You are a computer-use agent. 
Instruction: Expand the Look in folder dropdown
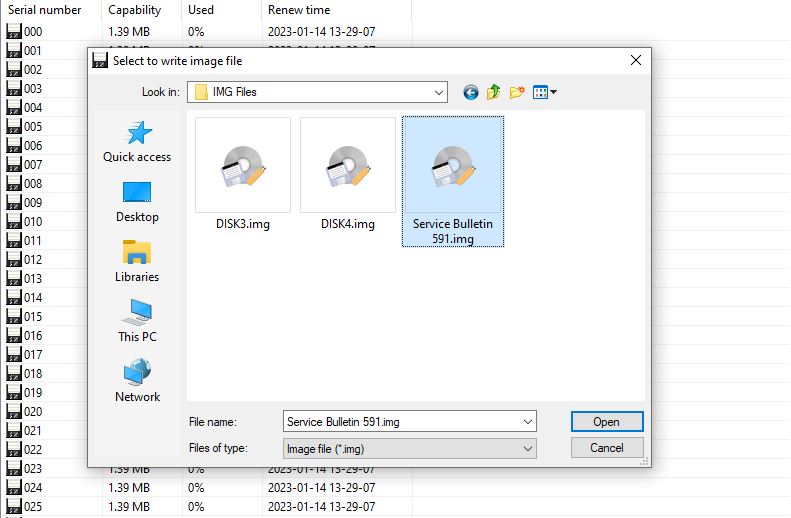pyautogui.click(x=439, y=92)
